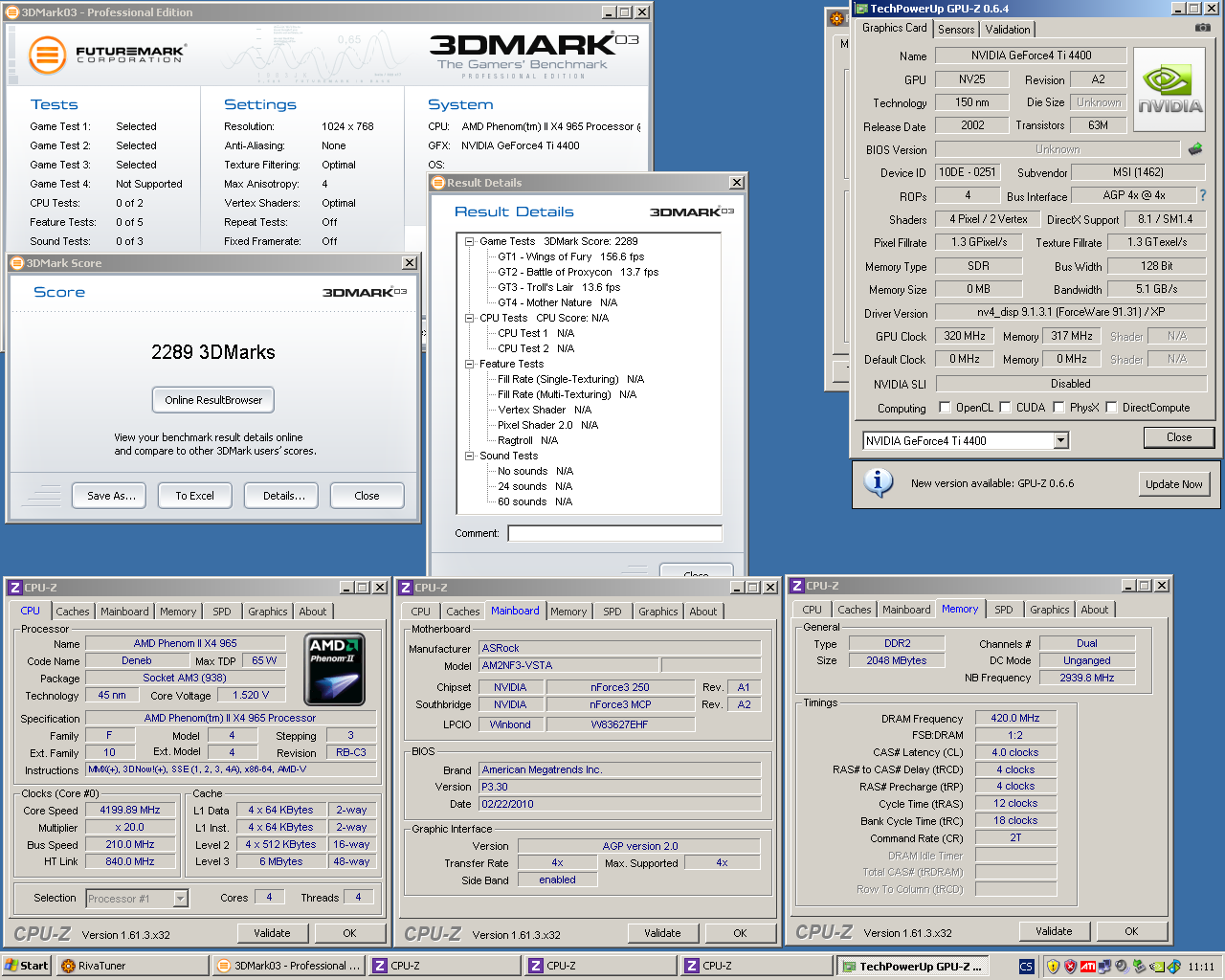Open the GPU selector dropdown in GPU-Z
1225x980 pixels.
point(1060,440)
